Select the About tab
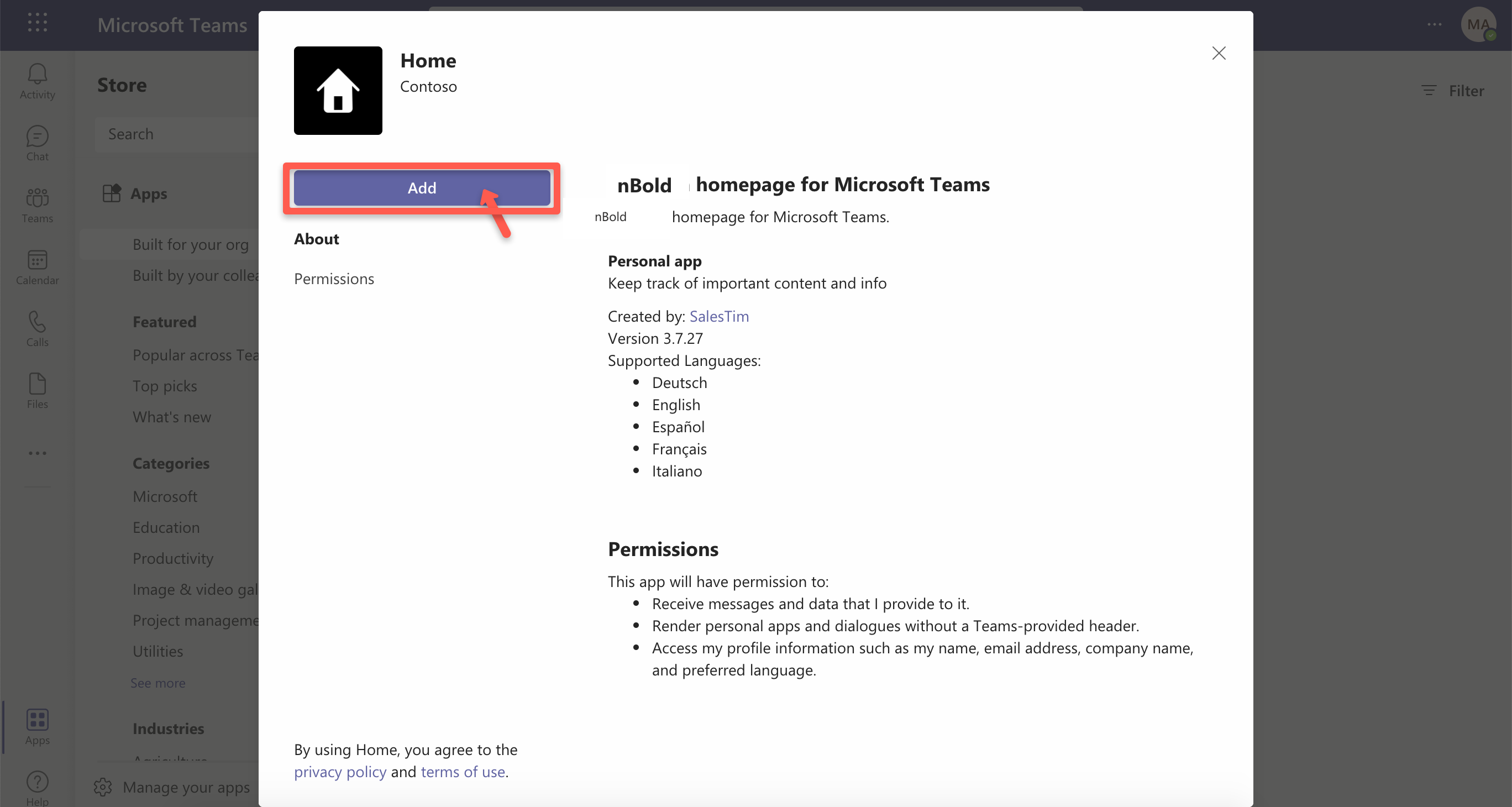 (316, 239)
